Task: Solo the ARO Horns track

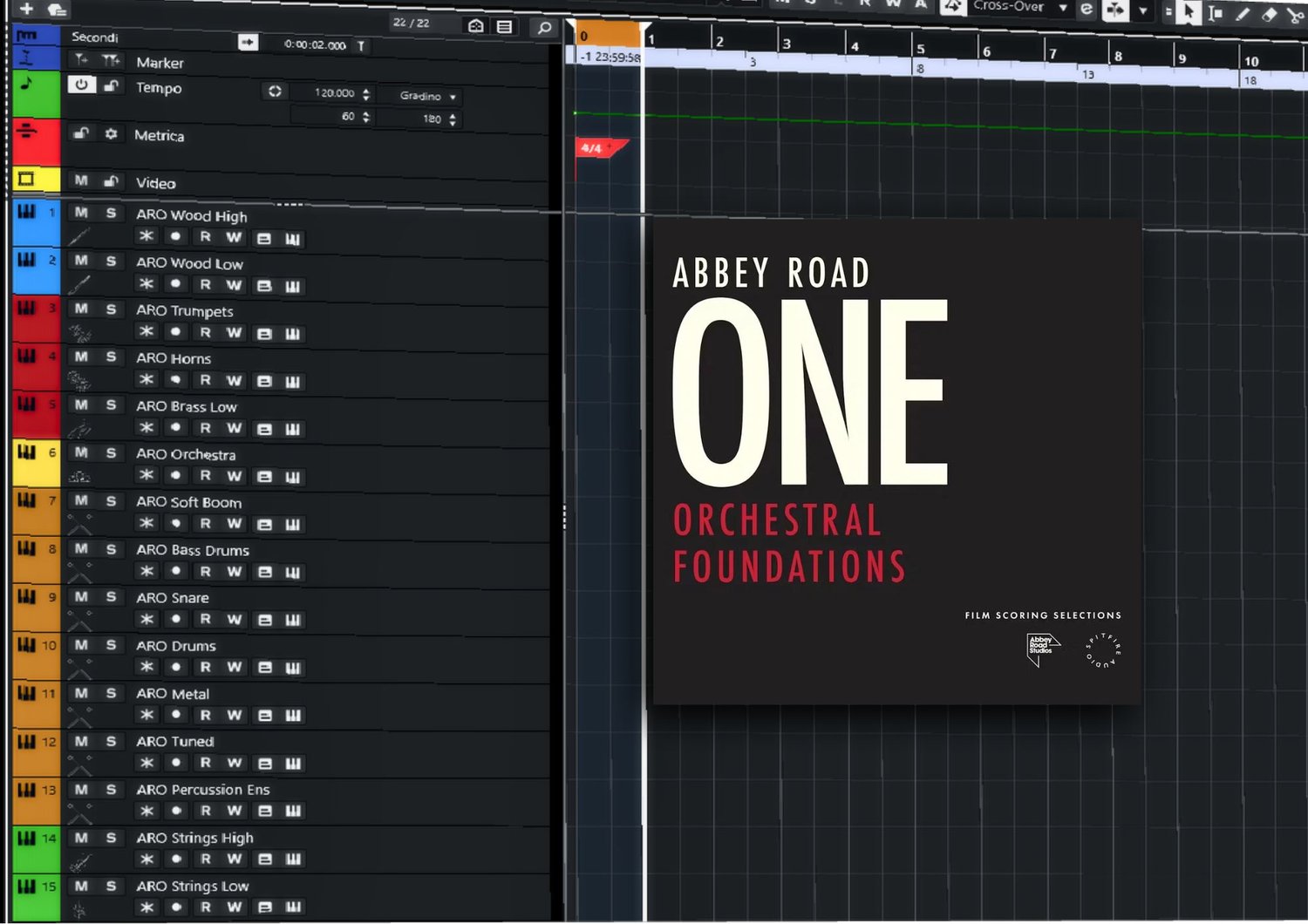Action: coord(111,357)
